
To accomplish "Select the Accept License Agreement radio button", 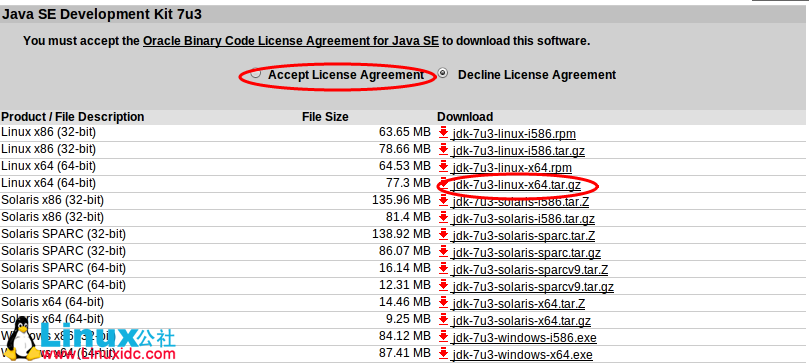I will tap(255, 73).
